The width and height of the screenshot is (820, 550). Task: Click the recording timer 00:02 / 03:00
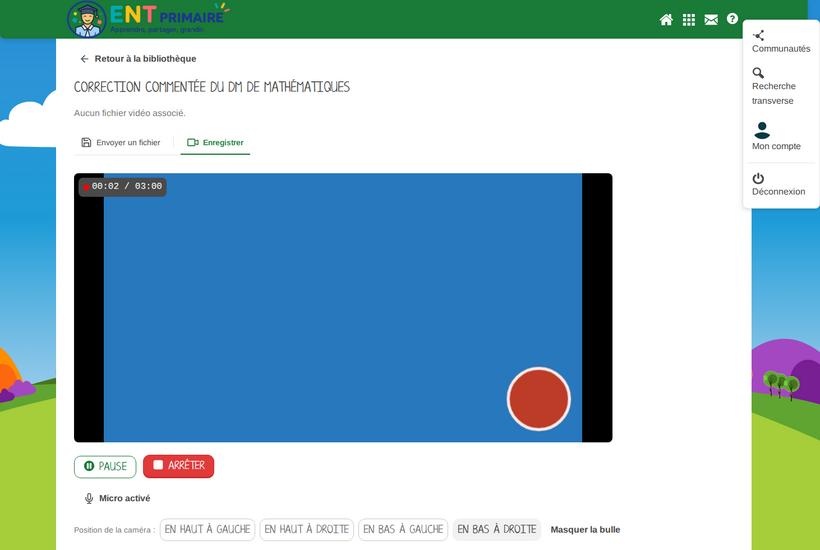pos(122,186)
